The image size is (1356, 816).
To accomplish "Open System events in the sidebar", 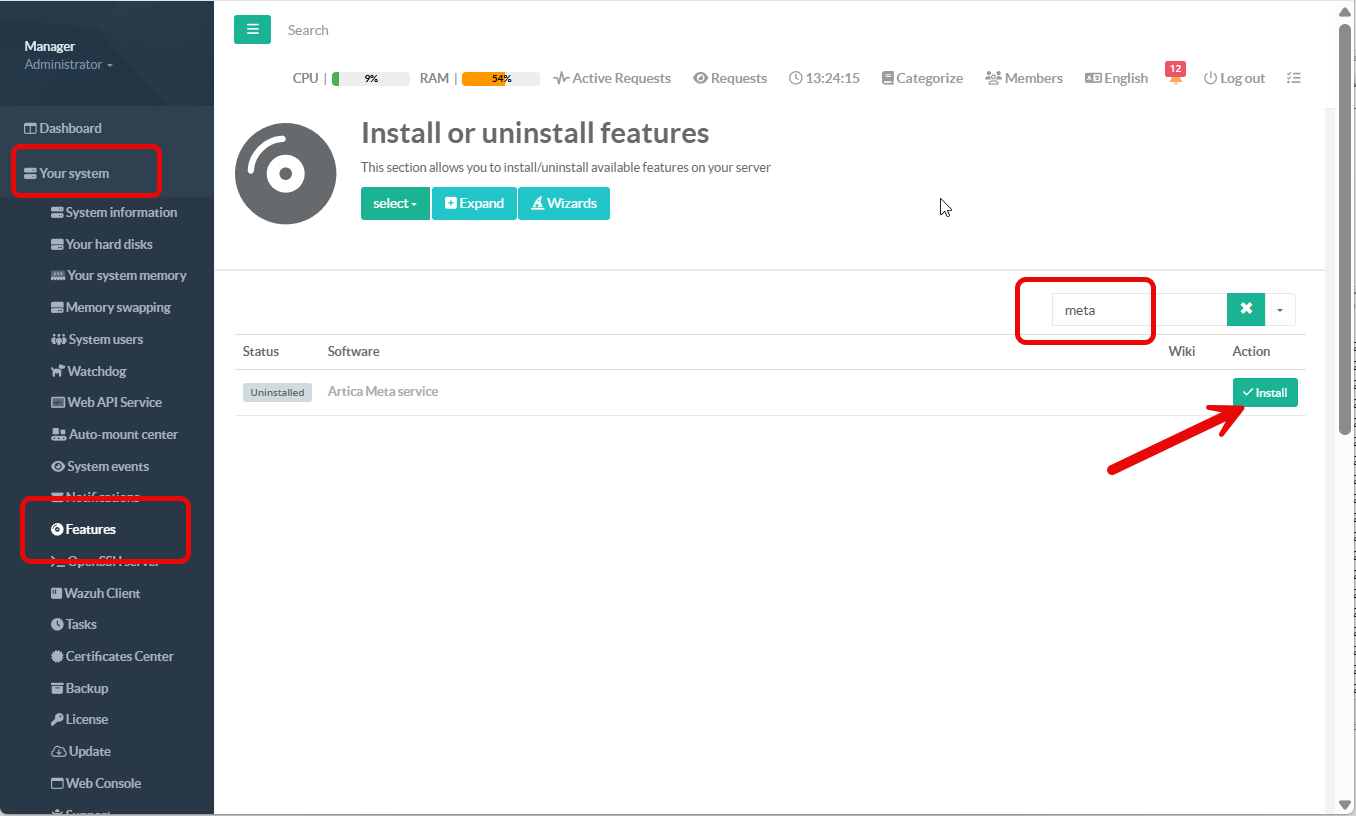I will tap(107, 466).
